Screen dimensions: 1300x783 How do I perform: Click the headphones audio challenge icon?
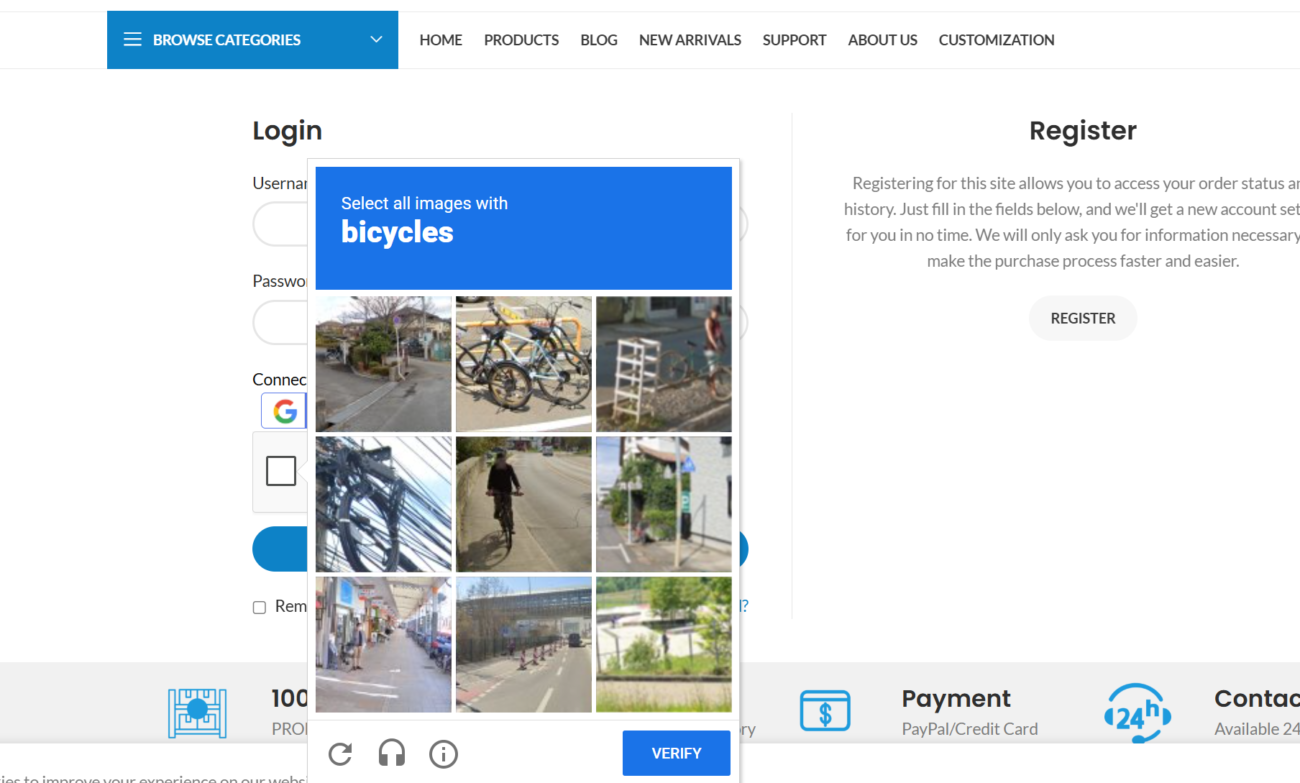click(392, 754)
